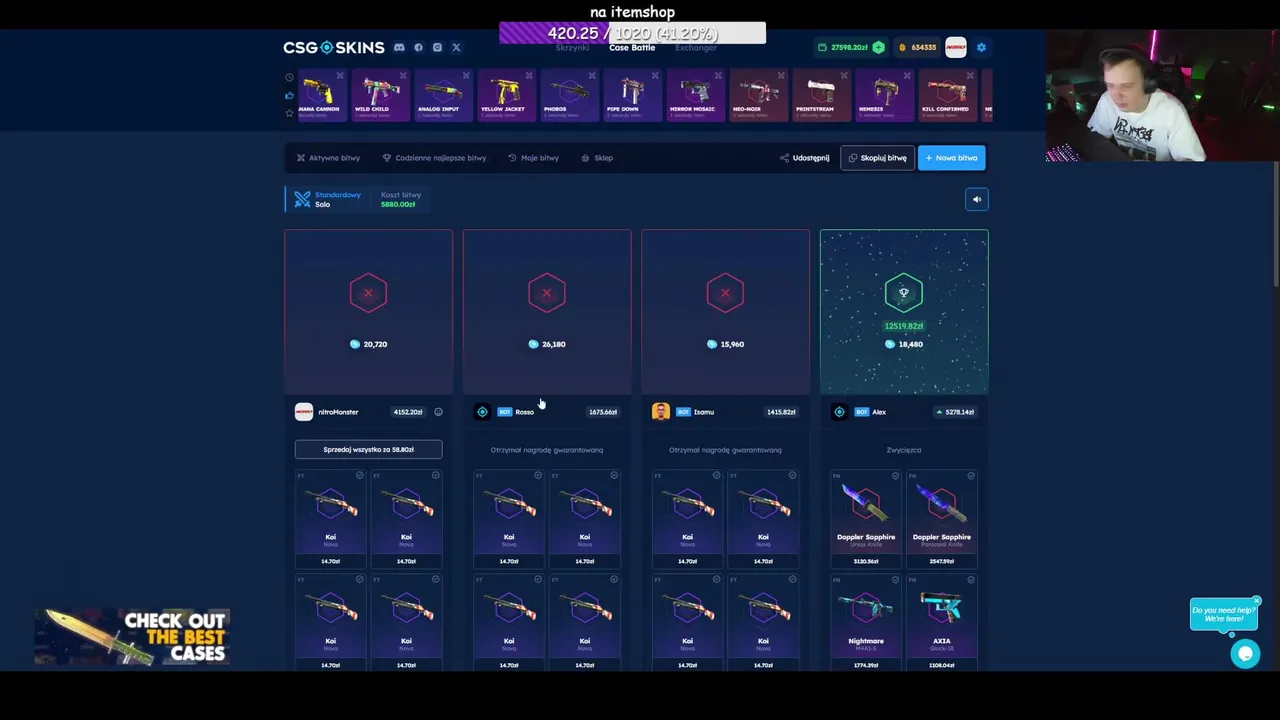
Task: Toggle check circle on Paracord Knife Doppler Sapphire
Action: click(x=971, y=476)
